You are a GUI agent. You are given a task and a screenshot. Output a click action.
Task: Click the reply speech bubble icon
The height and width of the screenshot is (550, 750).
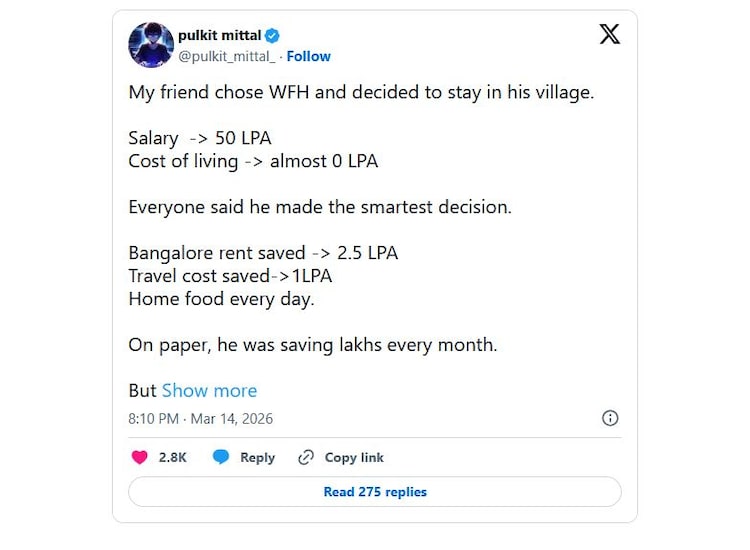coord(221,457)
